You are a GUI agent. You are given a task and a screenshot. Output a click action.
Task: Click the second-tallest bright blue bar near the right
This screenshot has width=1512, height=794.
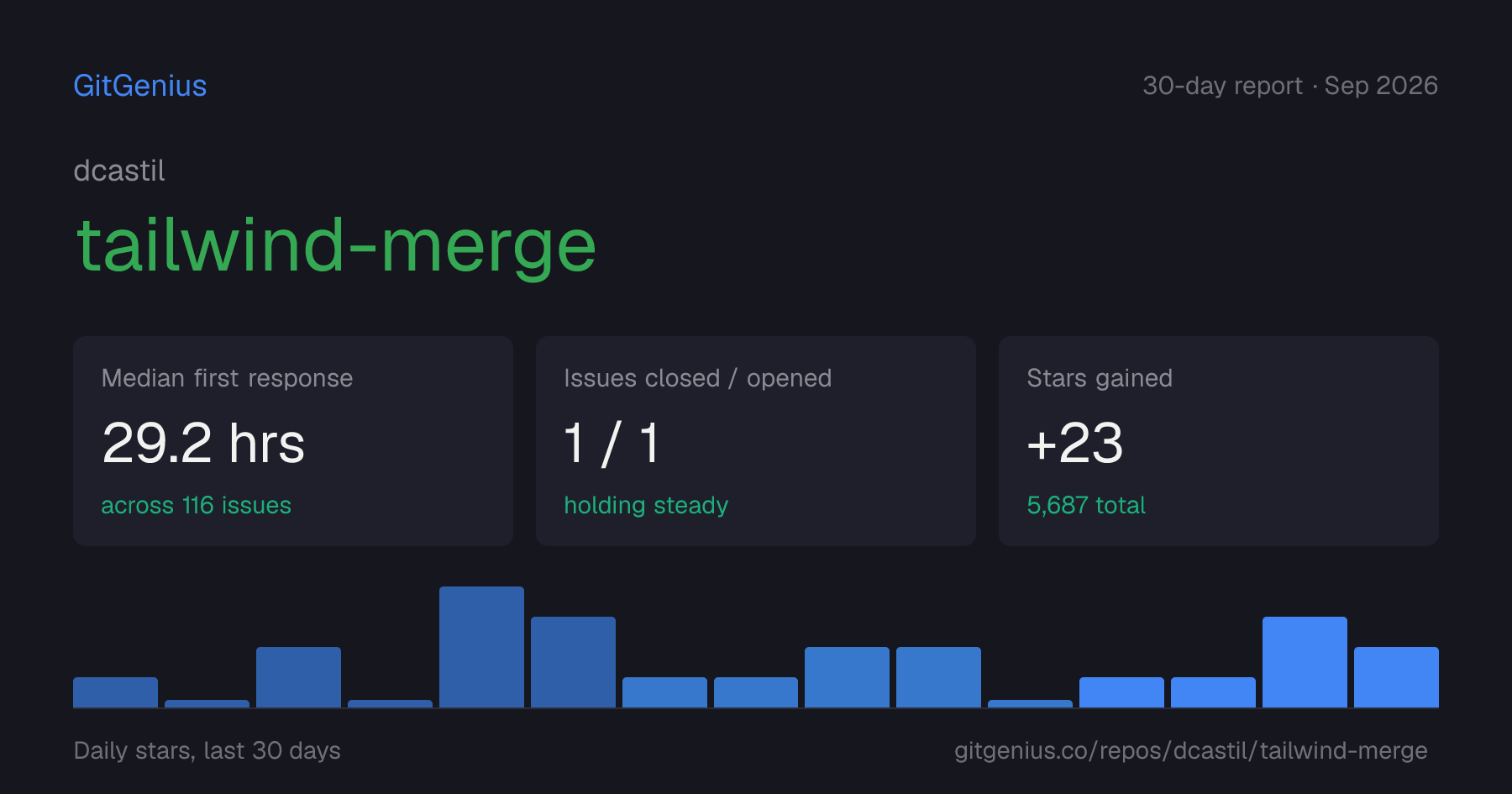click(x=1305, y=662)
